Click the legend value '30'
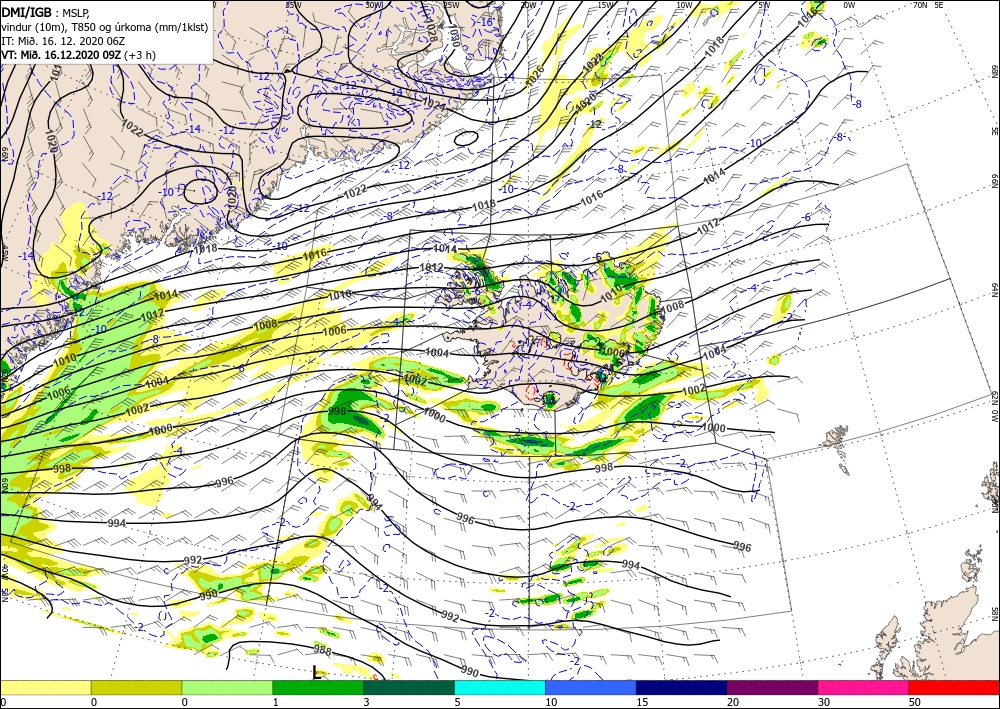The image size is (1000, 709). (x=823, y=702)
